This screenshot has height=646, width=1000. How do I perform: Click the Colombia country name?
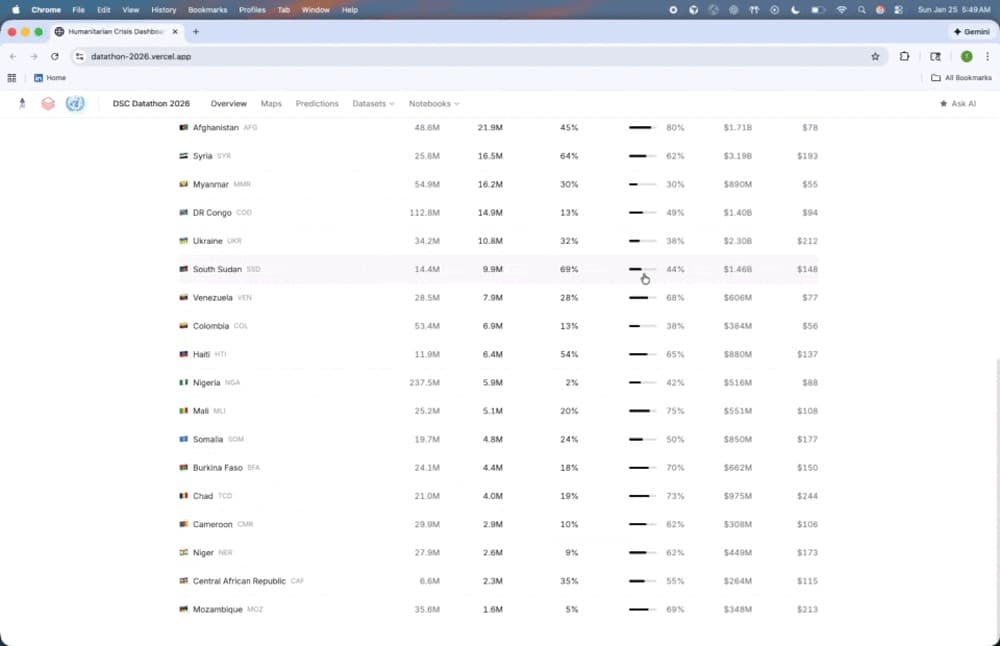(210, 326)
